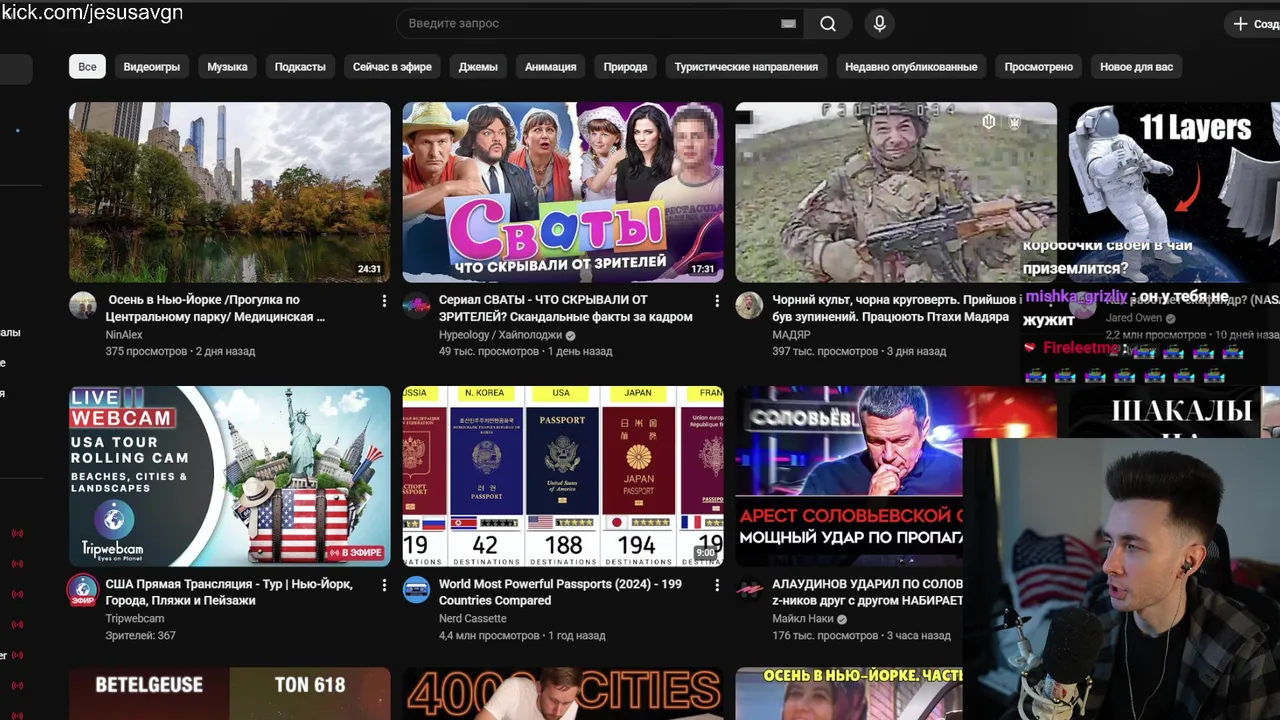
Task: Start voice search with microphone icon
Action: [879, 24]
